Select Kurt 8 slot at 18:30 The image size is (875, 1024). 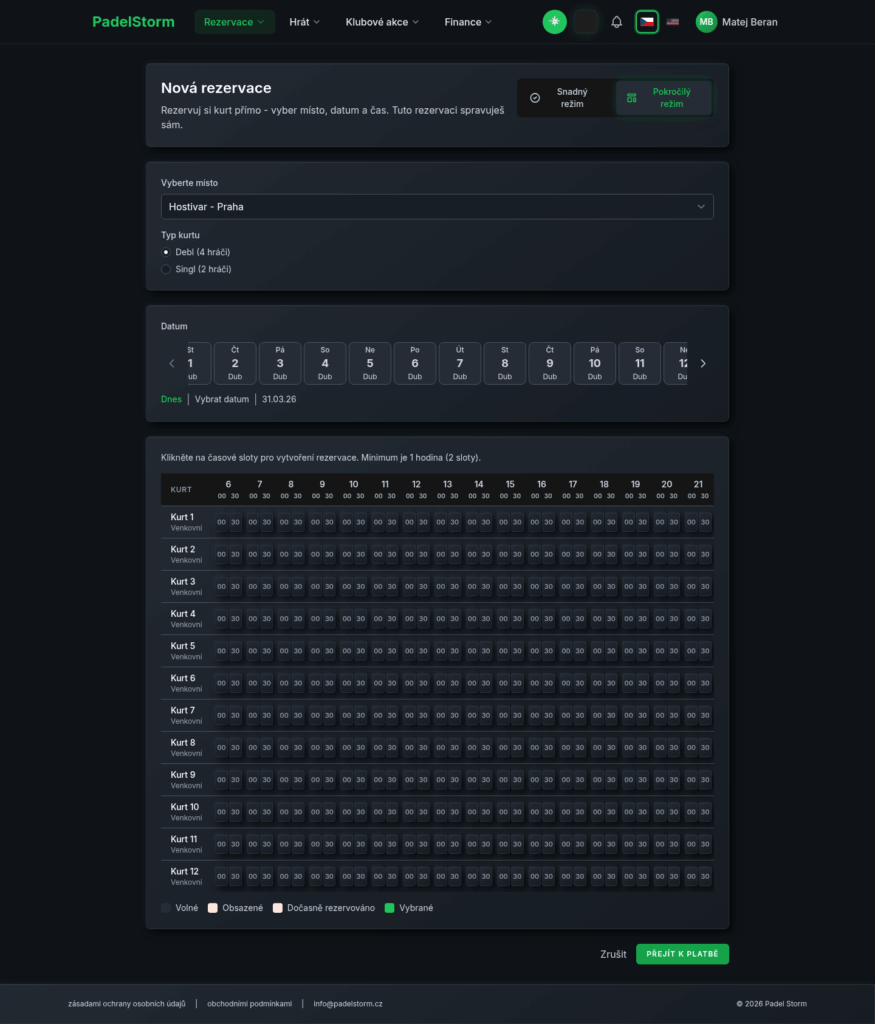tap(611, 748)
